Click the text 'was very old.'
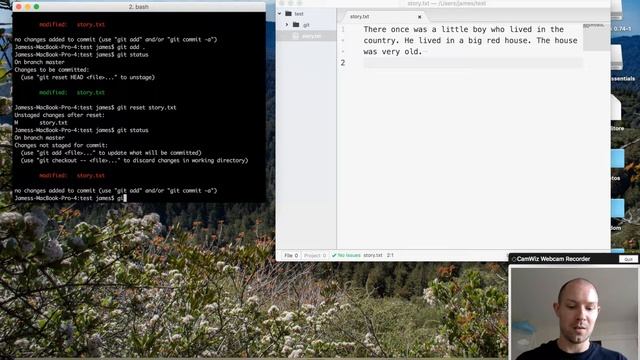The image size is (640, 360). coord(392,52)
